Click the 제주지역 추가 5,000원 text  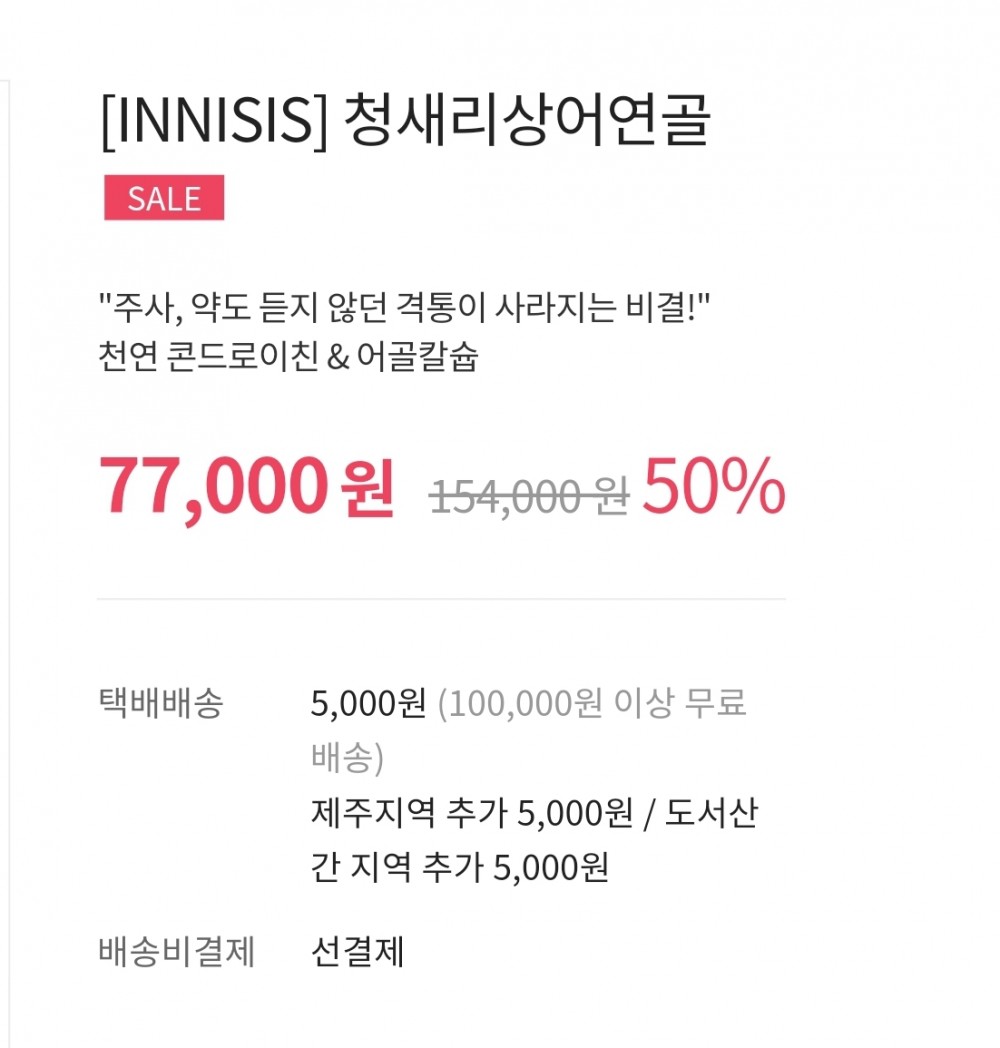coord(472,813)
